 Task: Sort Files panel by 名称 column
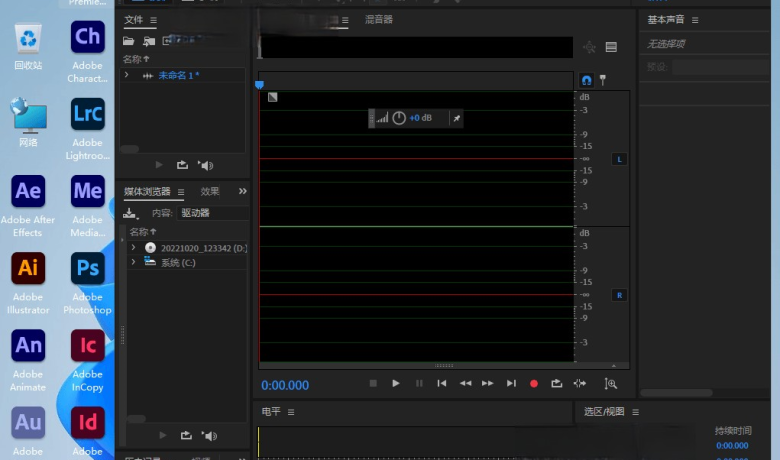[136, 59]
